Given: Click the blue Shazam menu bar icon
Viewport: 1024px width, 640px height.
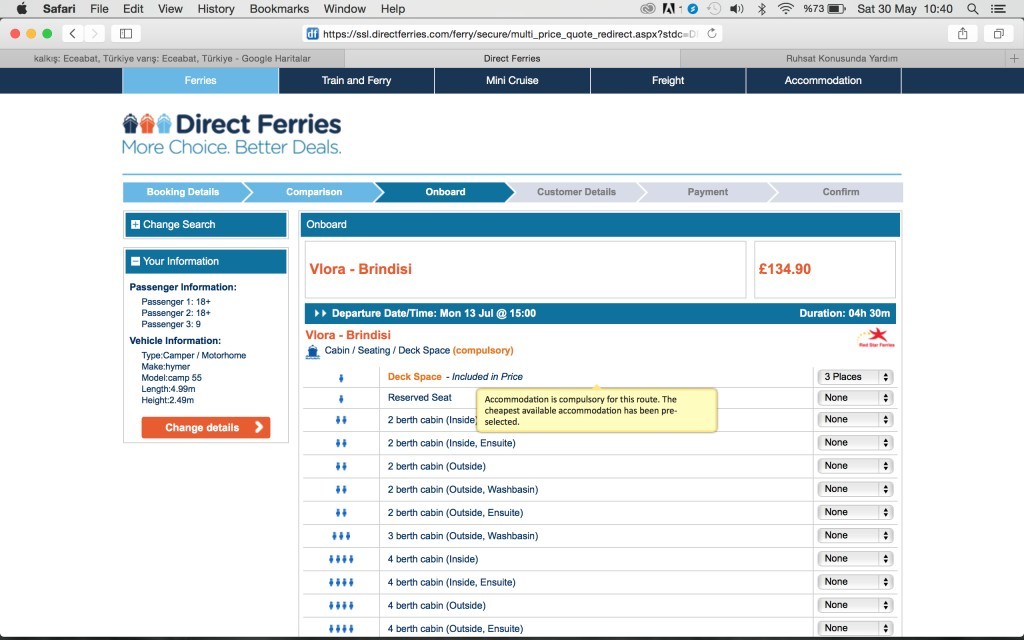Looking at the screenshot, I should 693,8.
